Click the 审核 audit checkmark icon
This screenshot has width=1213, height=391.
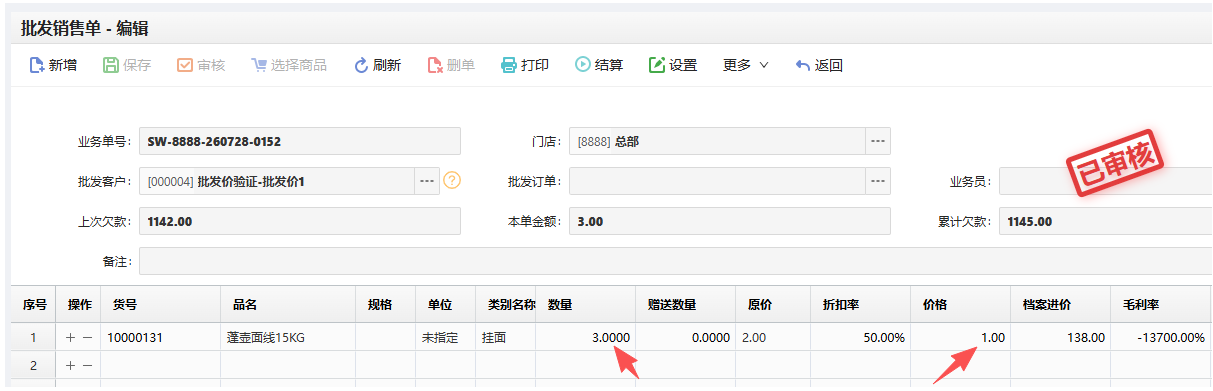pos(185,66)
